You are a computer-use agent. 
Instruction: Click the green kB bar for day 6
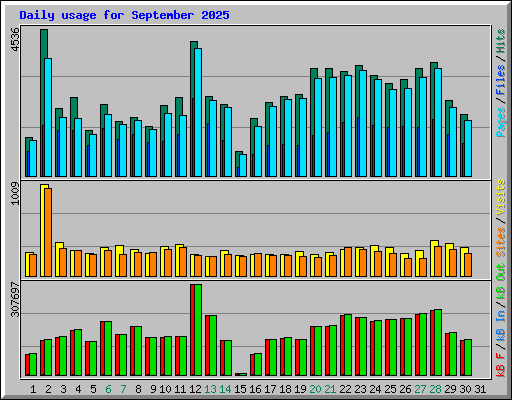click(108, 348)
